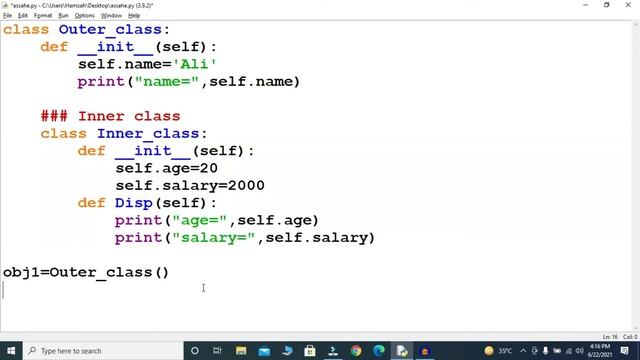Click the IDLE title bar file icon
This screenshot has height=360, width=640.
tap(5, 5)
